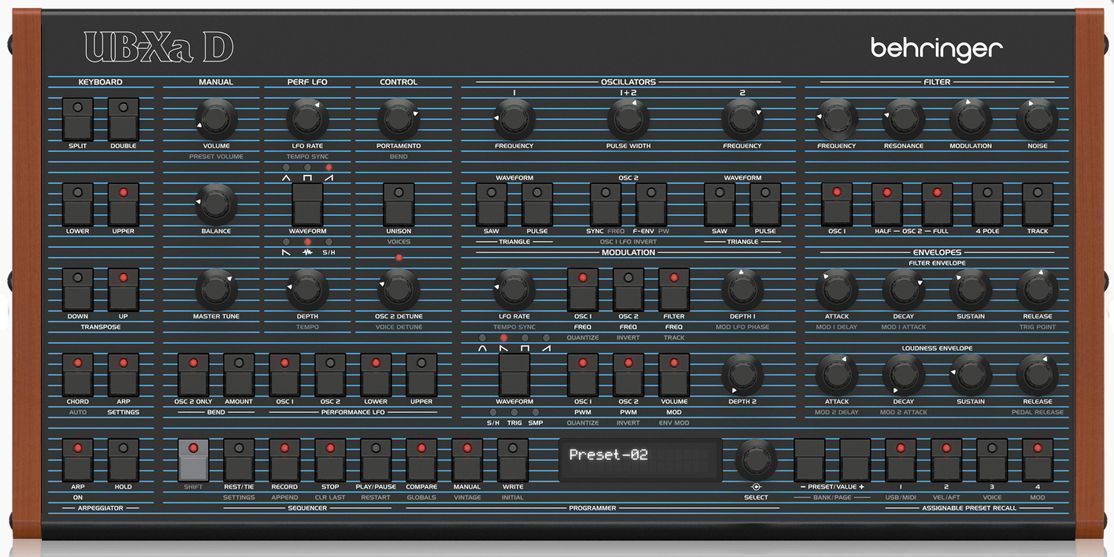Toggle Performance LFO LOWER button
1114x557 pixels.
tap(376, 374)
